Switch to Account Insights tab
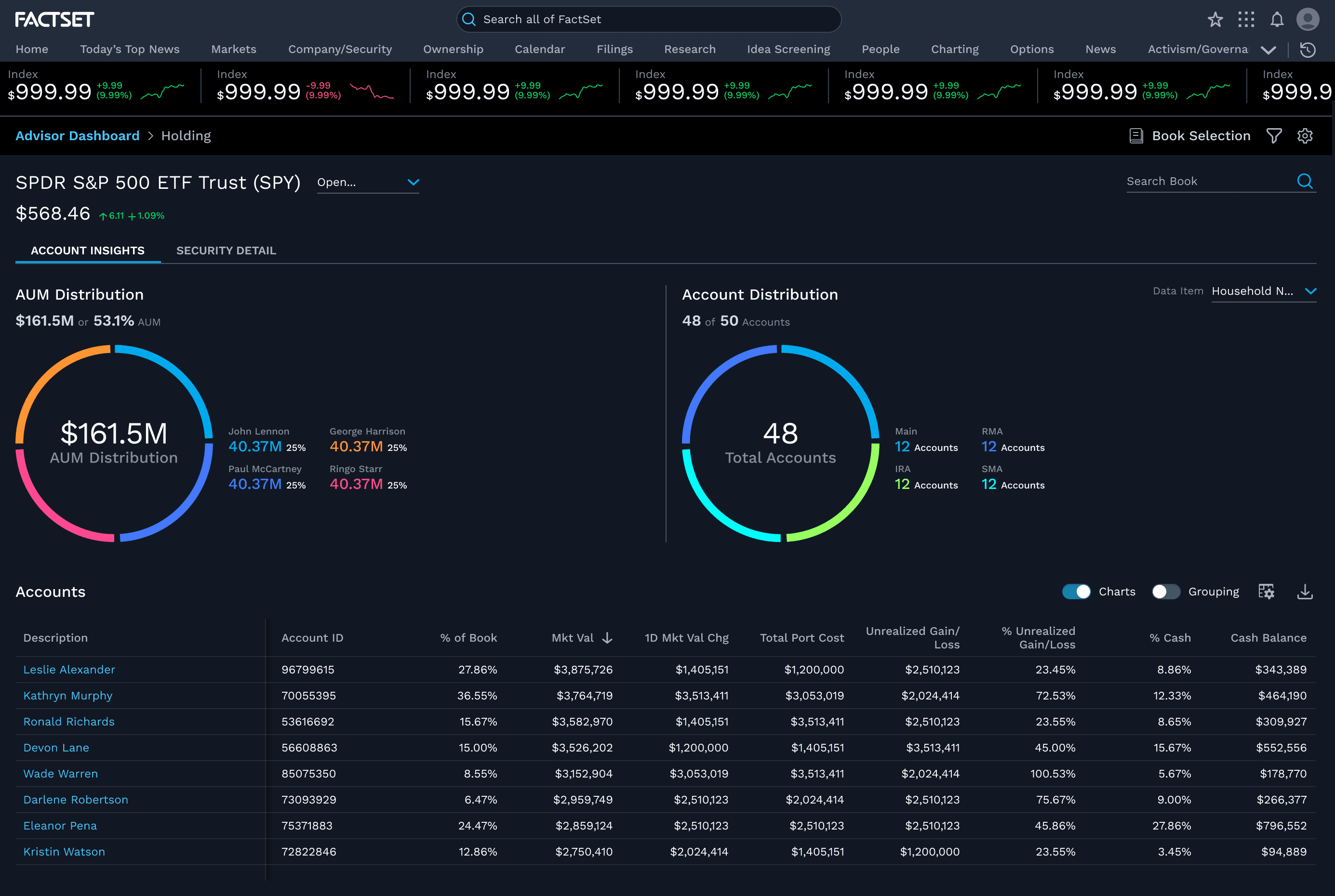Screen dimensions: 1335x896 click(88, 250)
